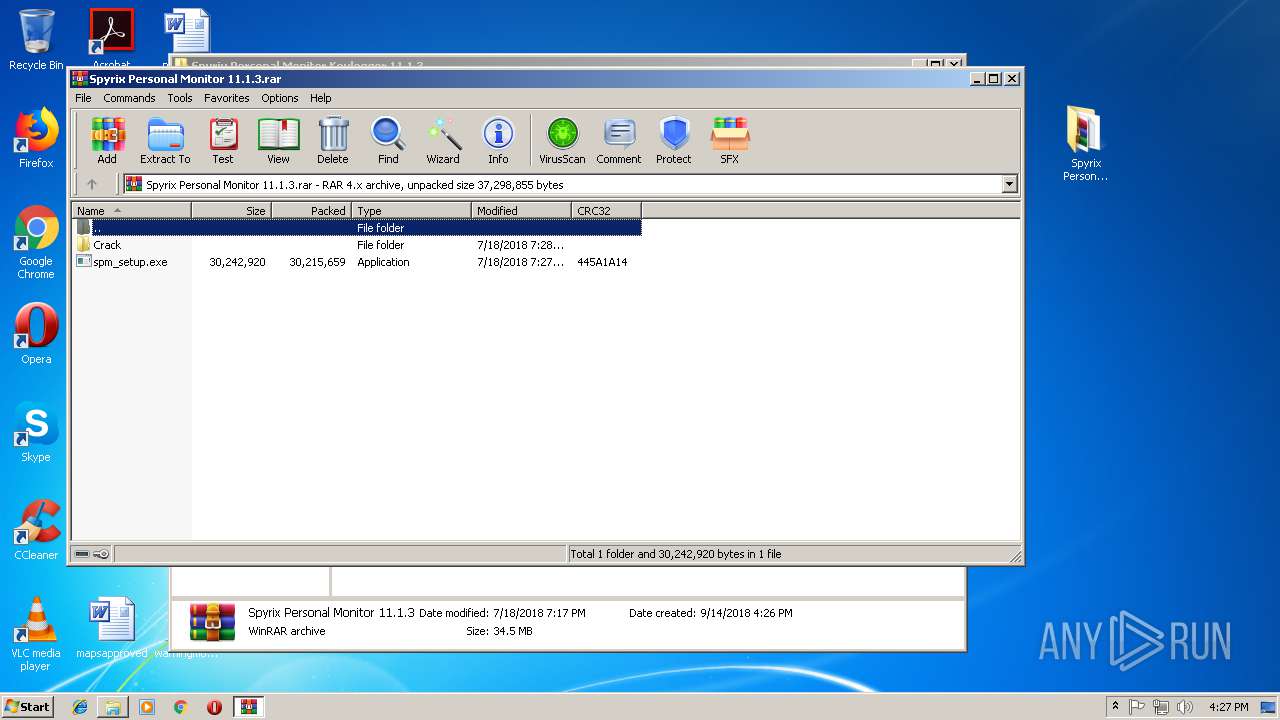Viewport: 1280px width, 720px height.
Task: Open the Commands menu
Action: [x=129, y=98]
